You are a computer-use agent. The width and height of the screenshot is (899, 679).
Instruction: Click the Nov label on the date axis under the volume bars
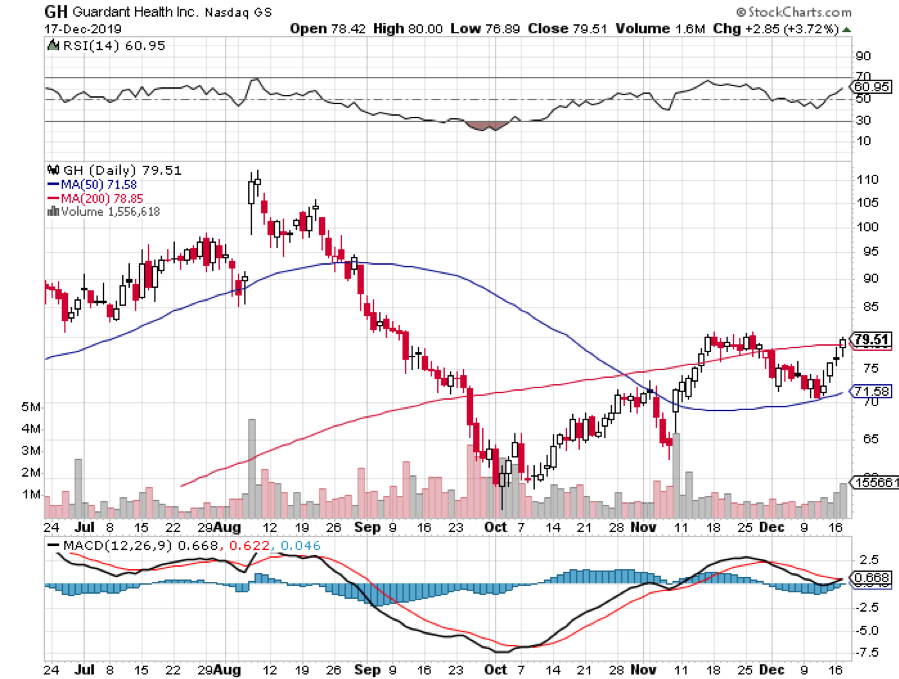coord(643,527)
